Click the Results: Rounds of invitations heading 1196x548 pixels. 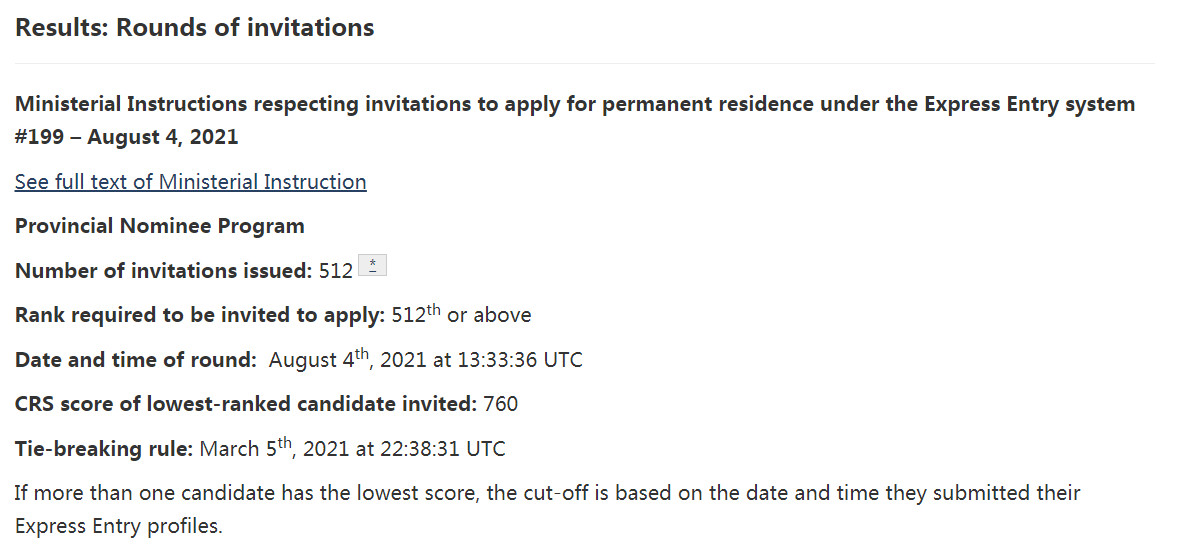[x=194, y=28]
